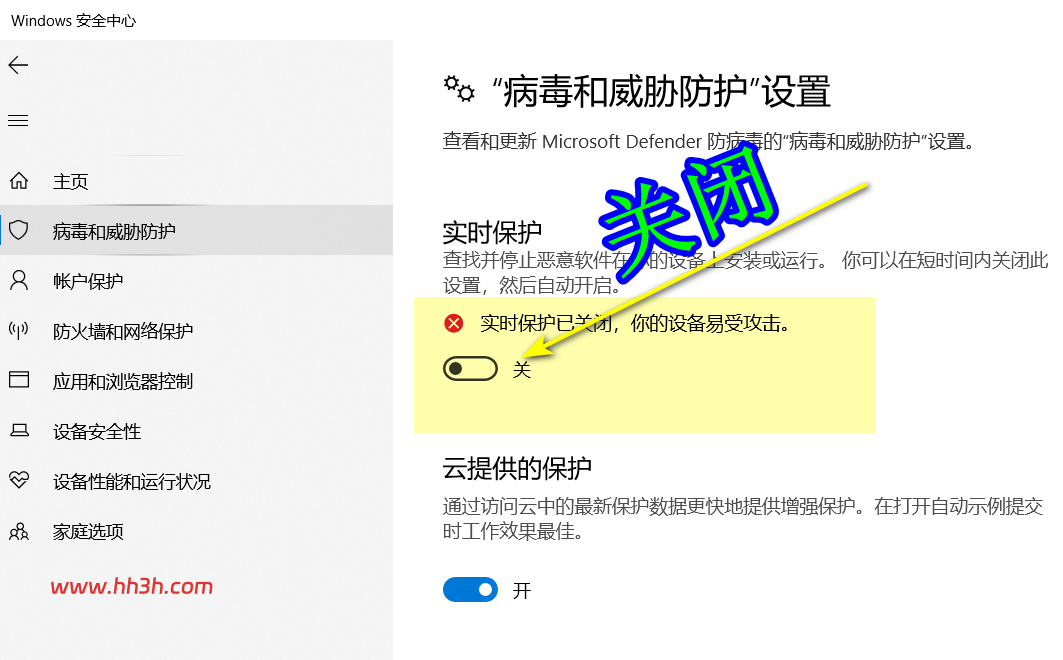Click the heart icon for 设备性能和运行状况
Screen dimensions: 1063x660
(19, 480)
